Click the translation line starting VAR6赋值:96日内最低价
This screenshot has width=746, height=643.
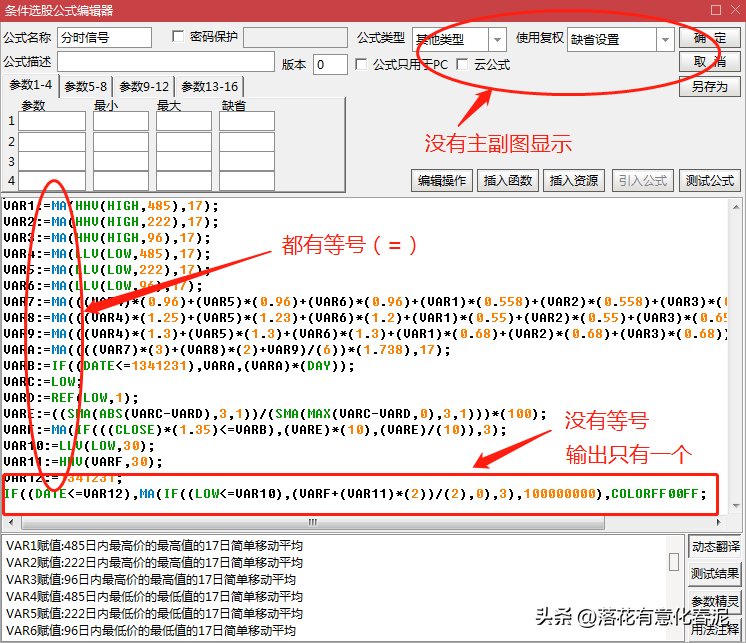(x=151, y=631)
